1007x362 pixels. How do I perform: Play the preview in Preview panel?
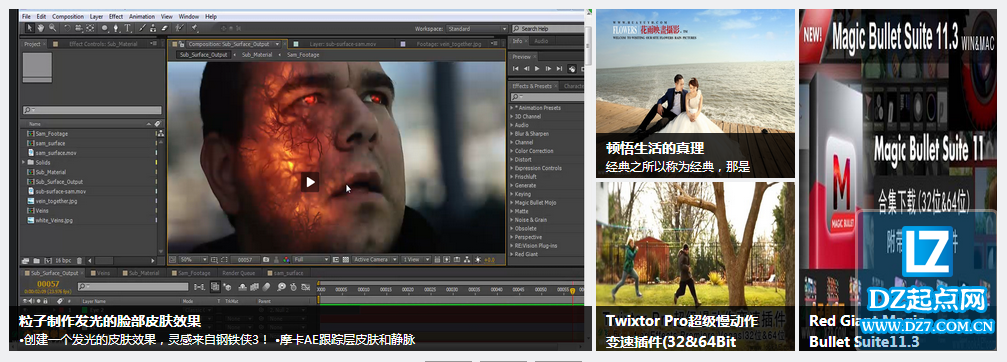tap(537, 69)
